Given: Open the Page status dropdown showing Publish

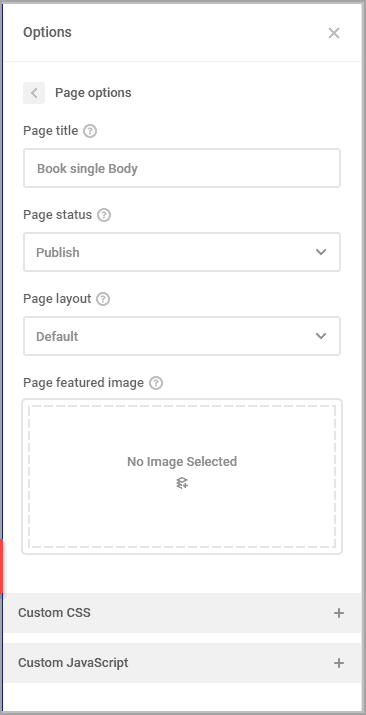Looking at the screenshot, I should pos(182,252).
